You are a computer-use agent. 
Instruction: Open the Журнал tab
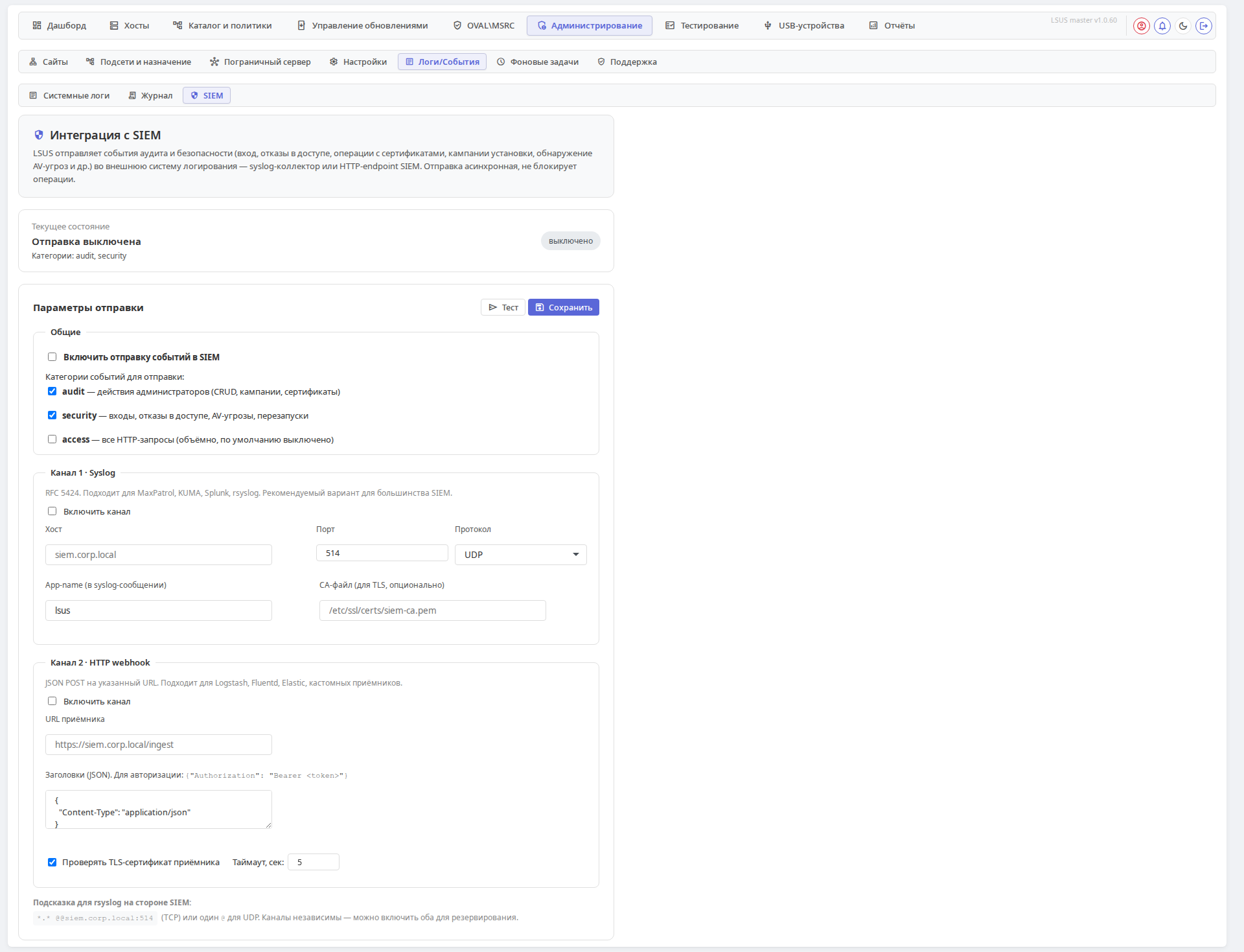point(150,96)
